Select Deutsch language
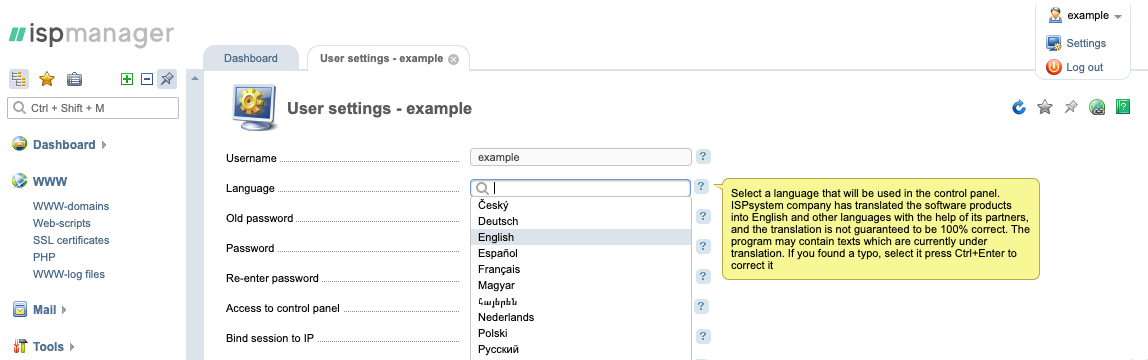Screen dimensions: 1148x360 581,221
